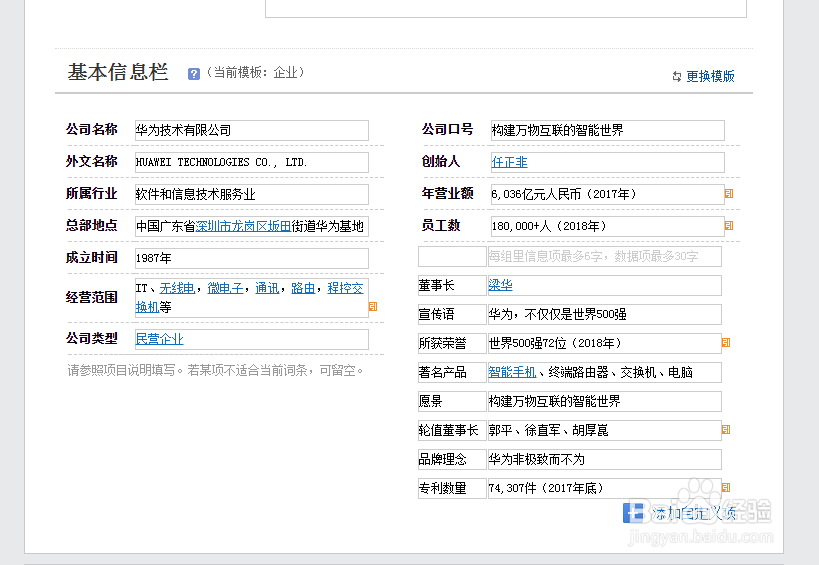Click the 著名产品 label field
Image resolution: width=819 pixels, height=565 pixels.
(452, 372)
